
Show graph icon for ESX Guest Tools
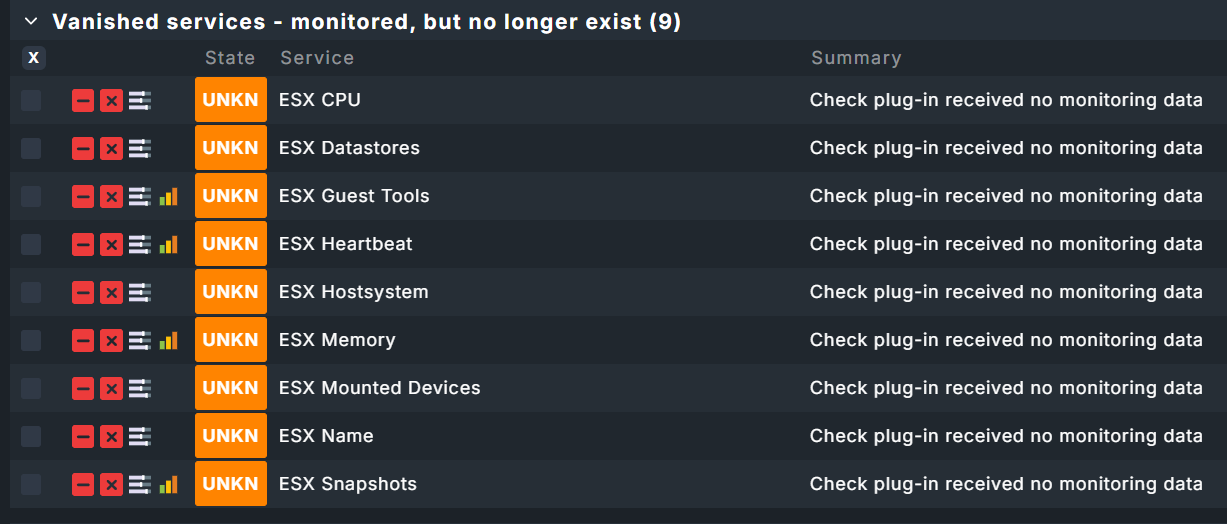point(168,196)
